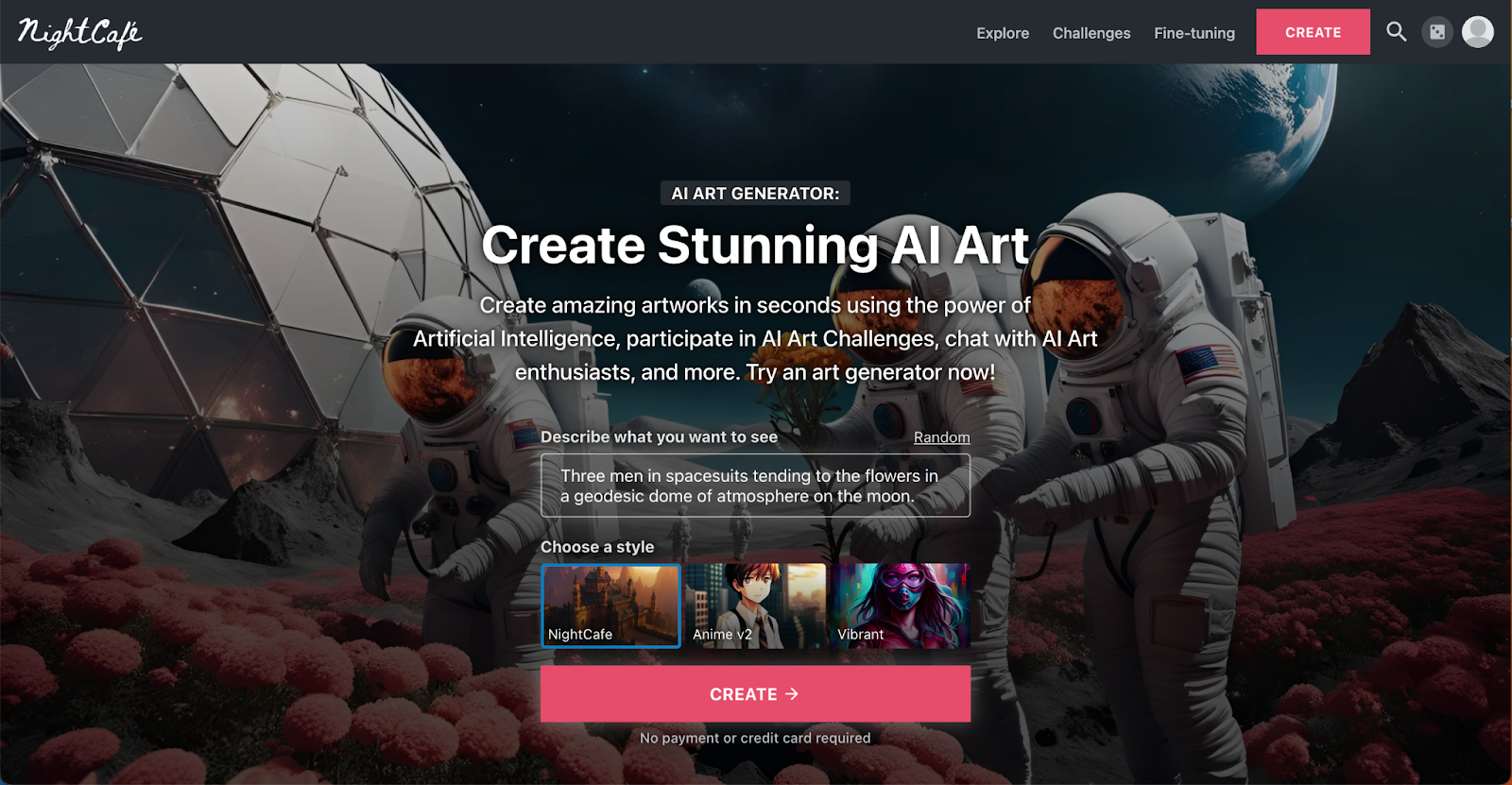Click the Random prompt link
1512x785 pixels.
(941, 437)
